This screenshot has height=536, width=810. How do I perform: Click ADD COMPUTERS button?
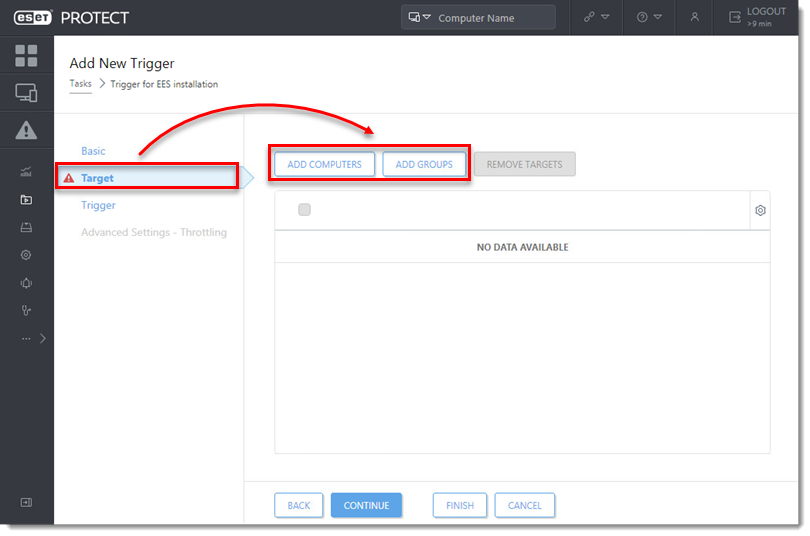(x=324, y=164)
